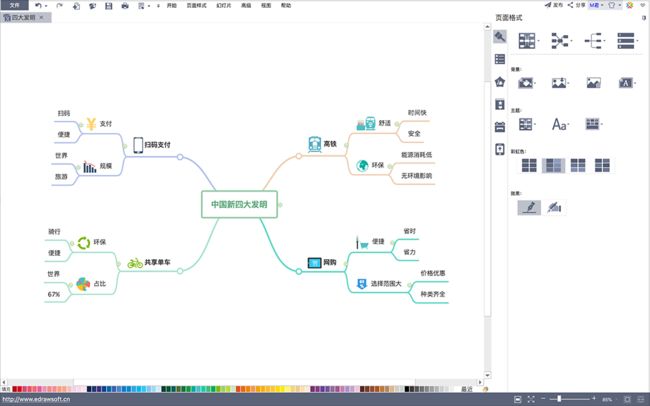Screen dimensions: 650x406
Task: Select the central node 中国新四大发明
Action: pos(240,203)
